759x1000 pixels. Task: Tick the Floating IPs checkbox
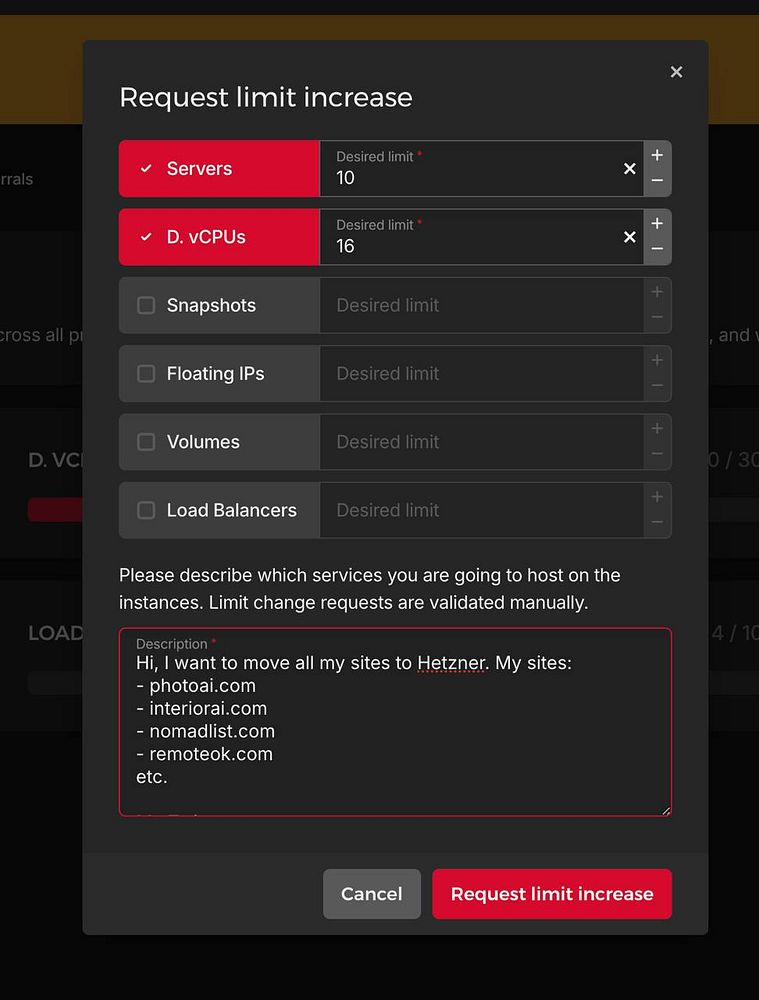(x=146, y=373)
